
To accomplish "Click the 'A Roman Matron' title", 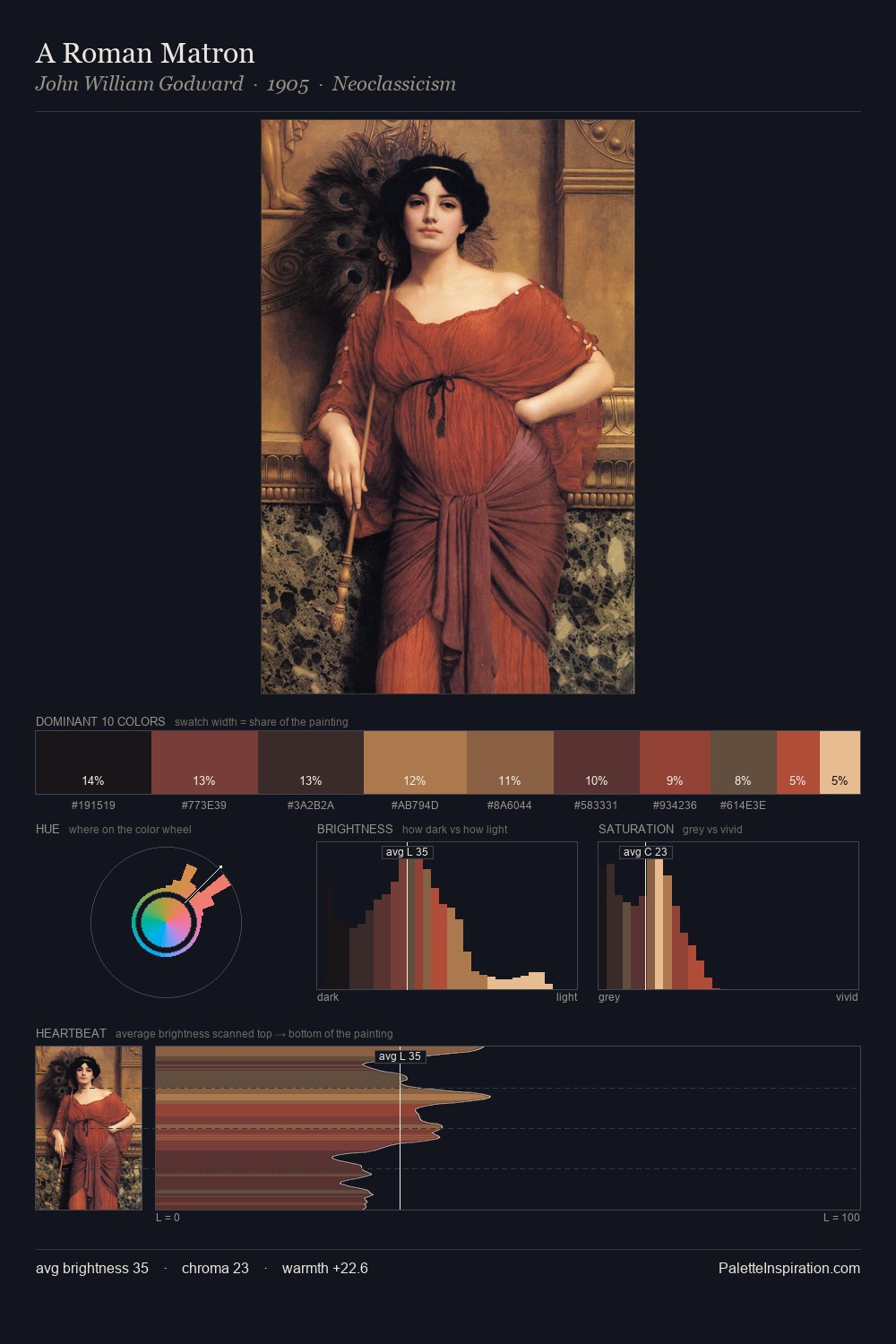I will coord(145,54).
